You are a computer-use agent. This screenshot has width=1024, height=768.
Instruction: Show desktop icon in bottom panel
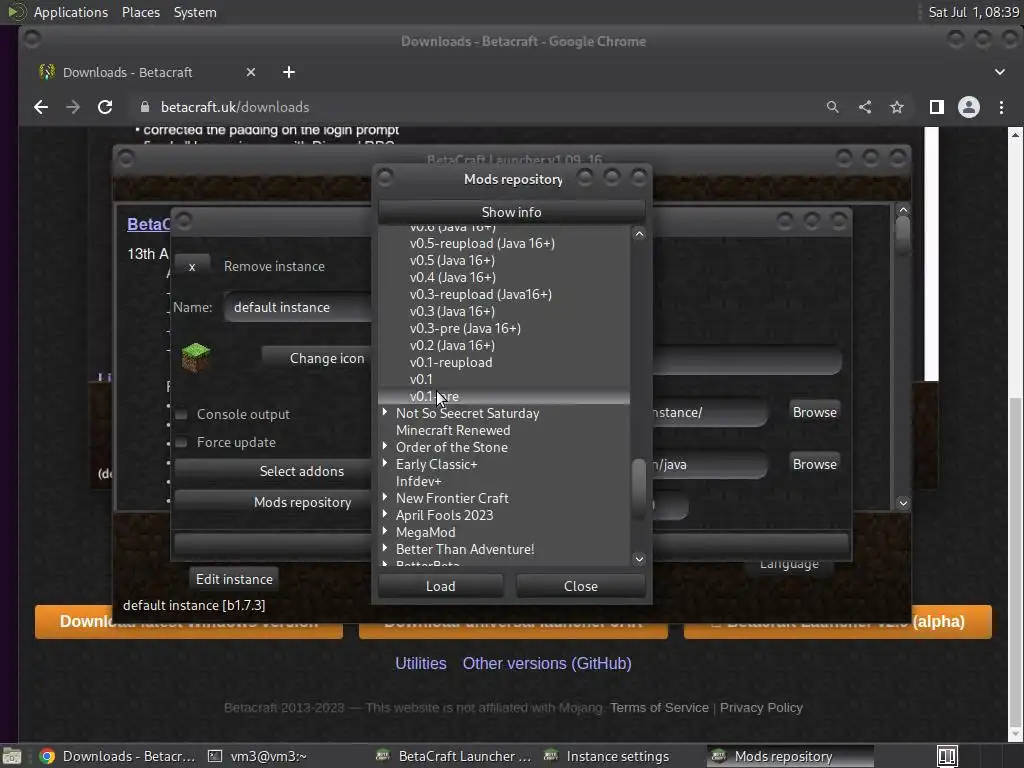(11, 756)
